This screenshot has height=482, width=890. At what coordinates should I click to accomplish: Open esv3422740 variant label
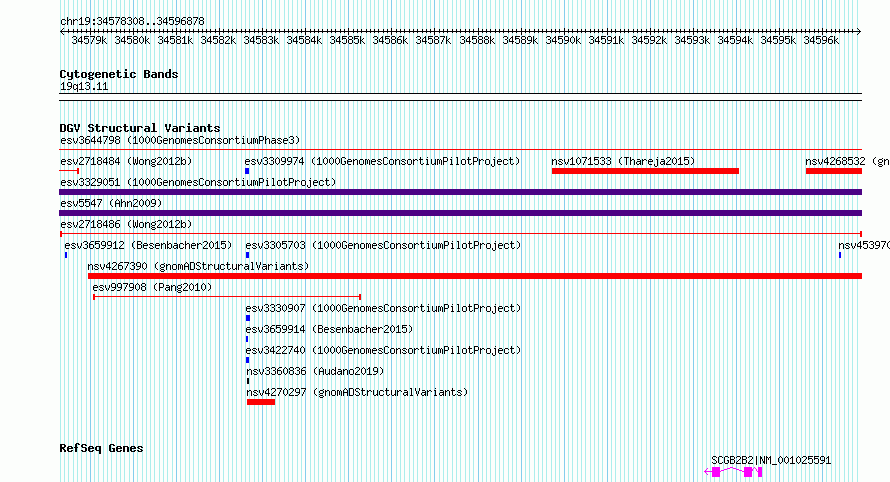[383, 350]
